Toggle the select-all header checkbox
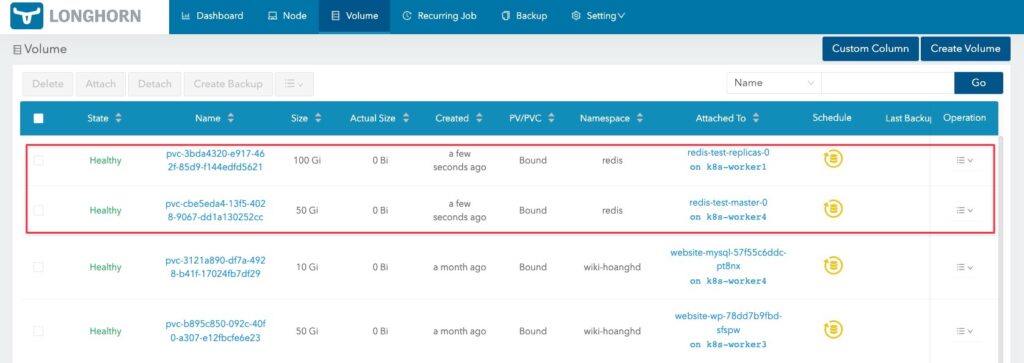Image resolution: width=1024 pixels, height=363 pixels. [x=39, y=118]
